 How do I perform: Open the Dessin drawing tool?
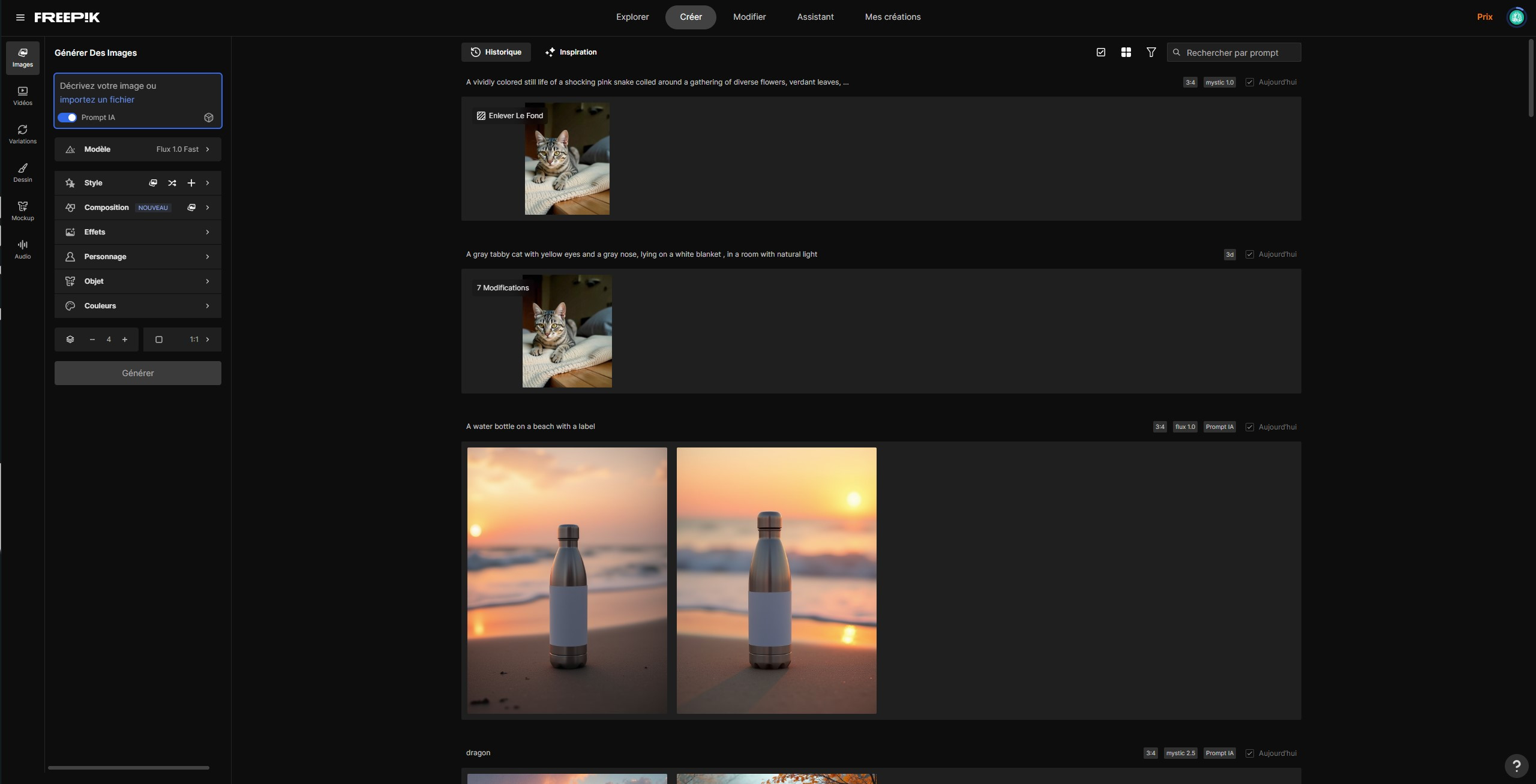[x=23, y=173]
